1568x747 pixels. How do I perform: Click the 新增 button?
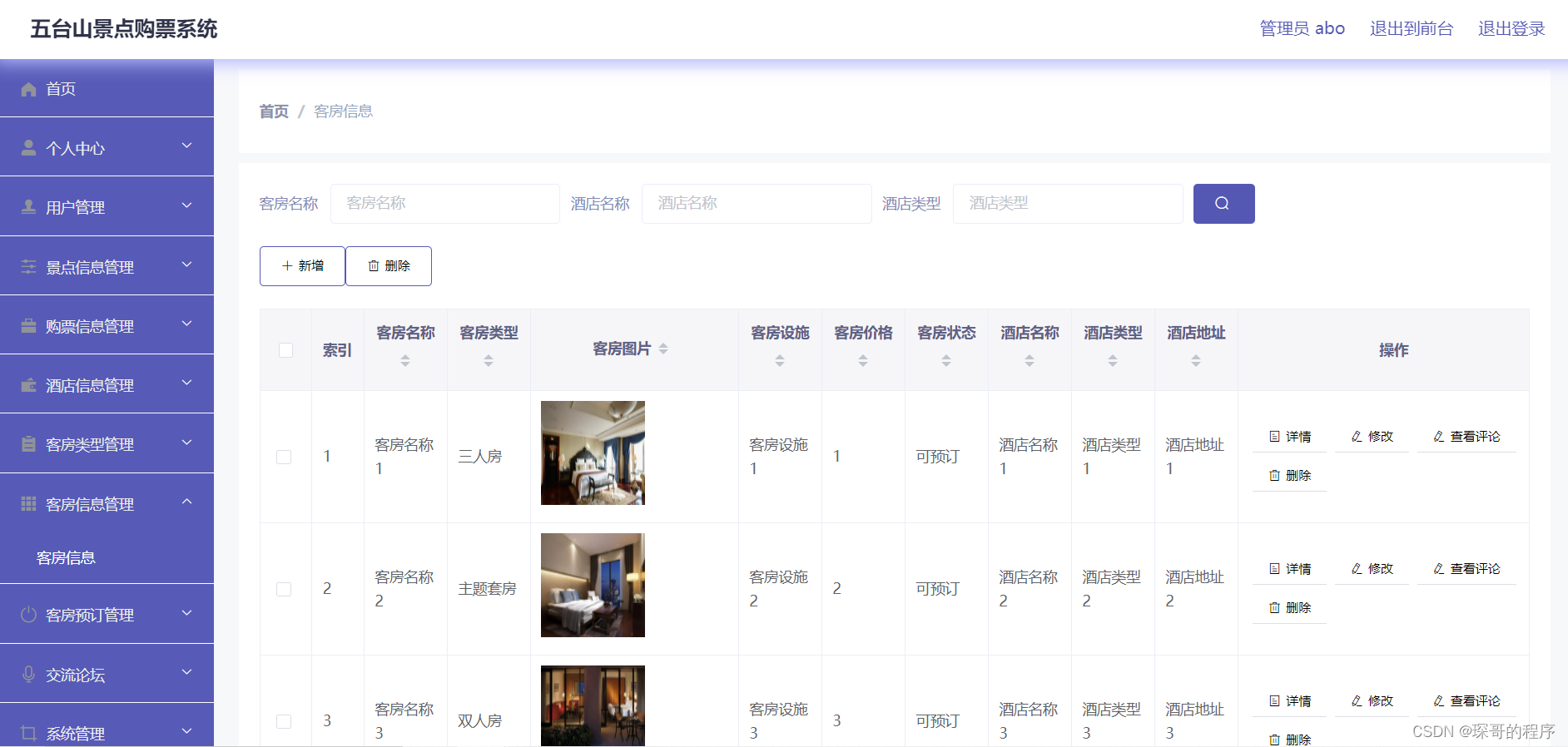pyautogui.click(x=302, y=266)
